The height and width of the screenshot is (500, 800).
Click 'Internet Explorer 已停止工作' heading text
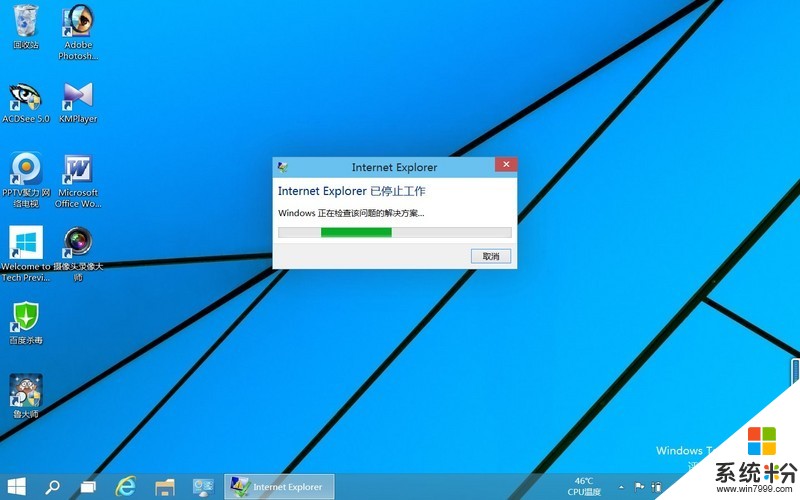(352, 191)
